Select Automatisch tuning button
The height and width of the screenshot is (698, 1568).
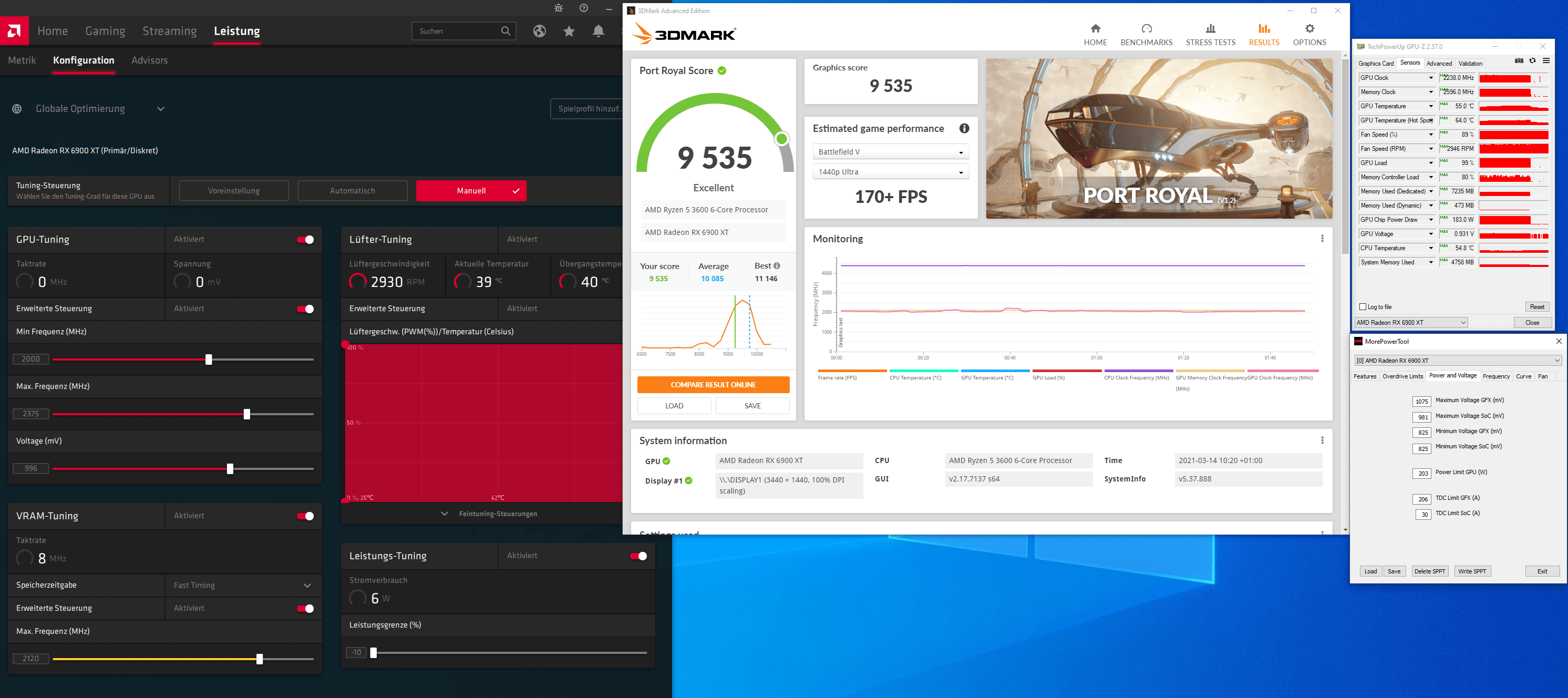click(x=353, y=191)
